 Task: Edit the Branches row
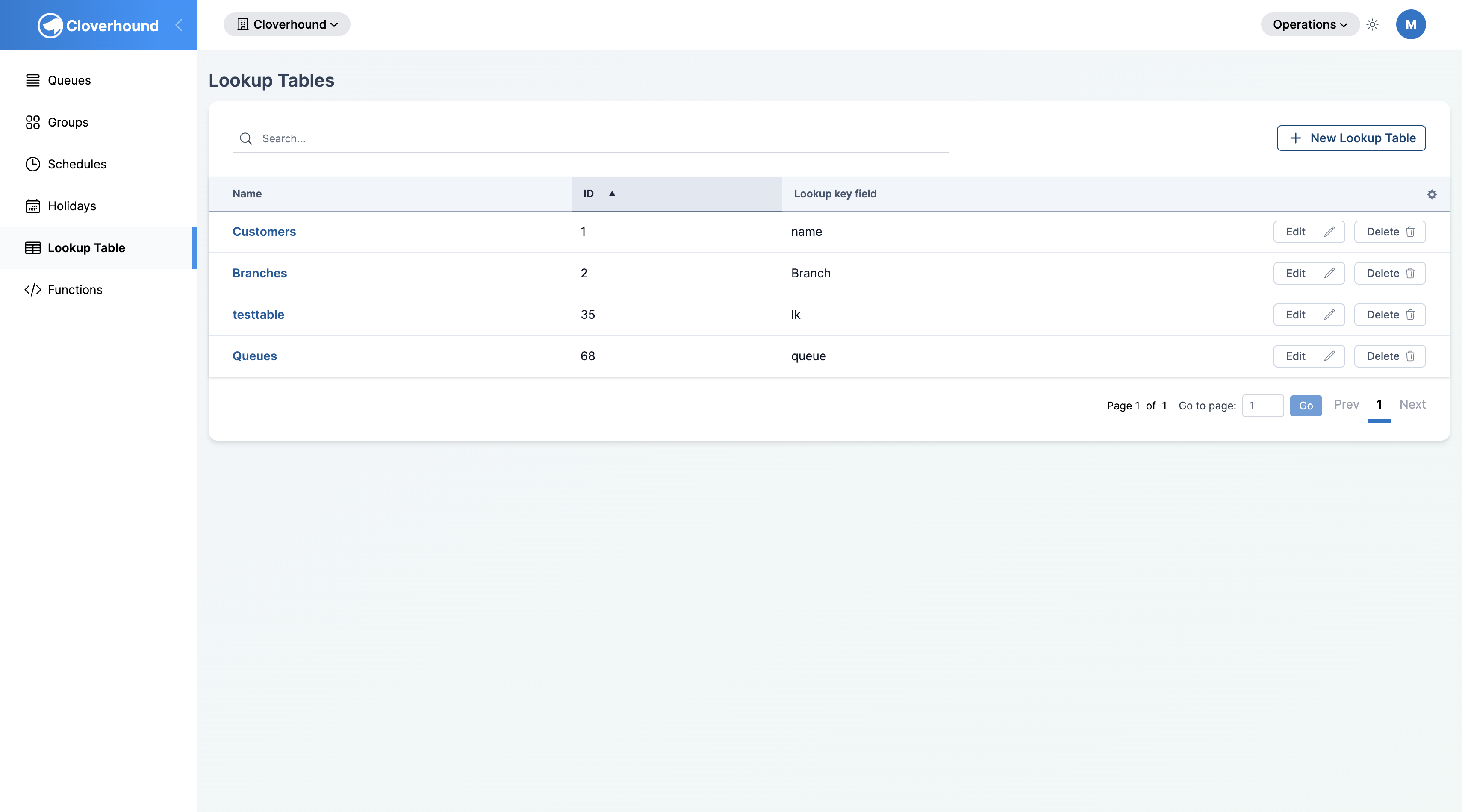coord(1309,273)
